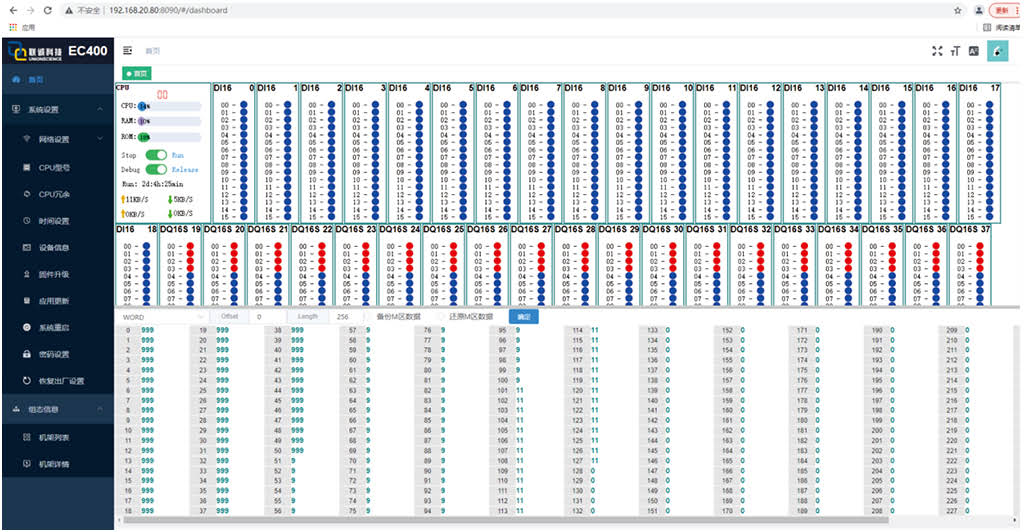Open 机架列表 in the sidebar
Screen dimensions: 1024x532
[x=54, y=437]
